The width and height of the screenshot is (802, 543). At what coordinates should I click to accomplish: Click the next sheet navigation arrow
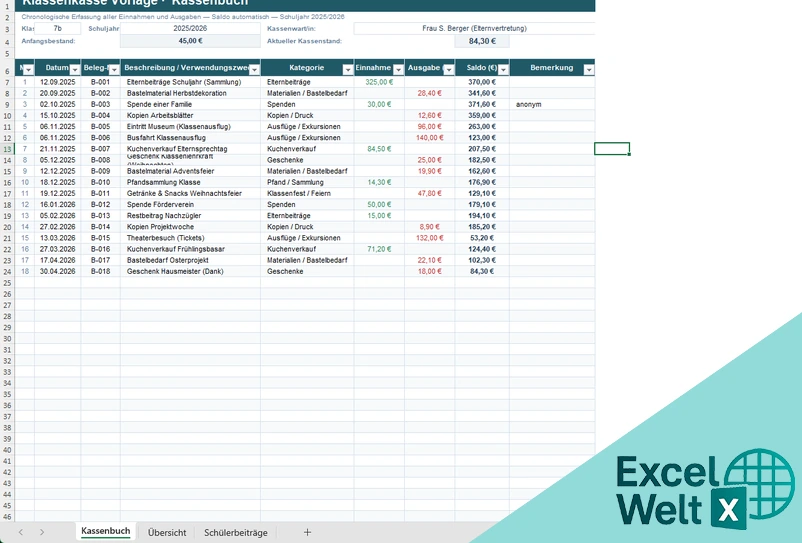pos(42,532)
